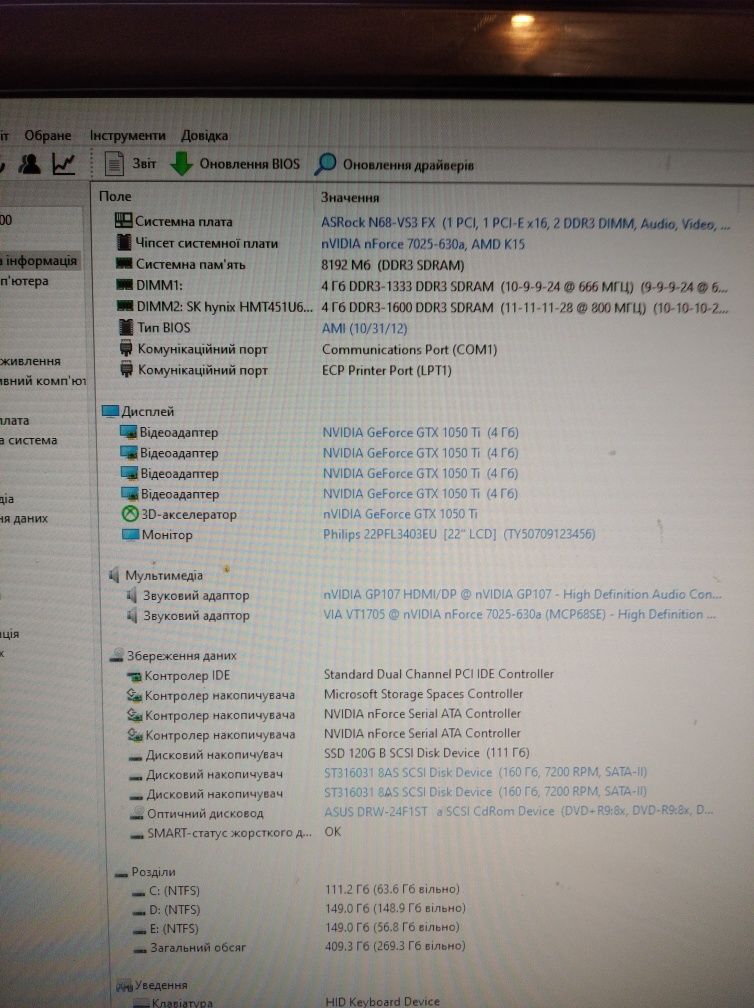Select the Загальний обсяг row
754x1008 pixels.
pyautogui.click(x=299, y=946)
